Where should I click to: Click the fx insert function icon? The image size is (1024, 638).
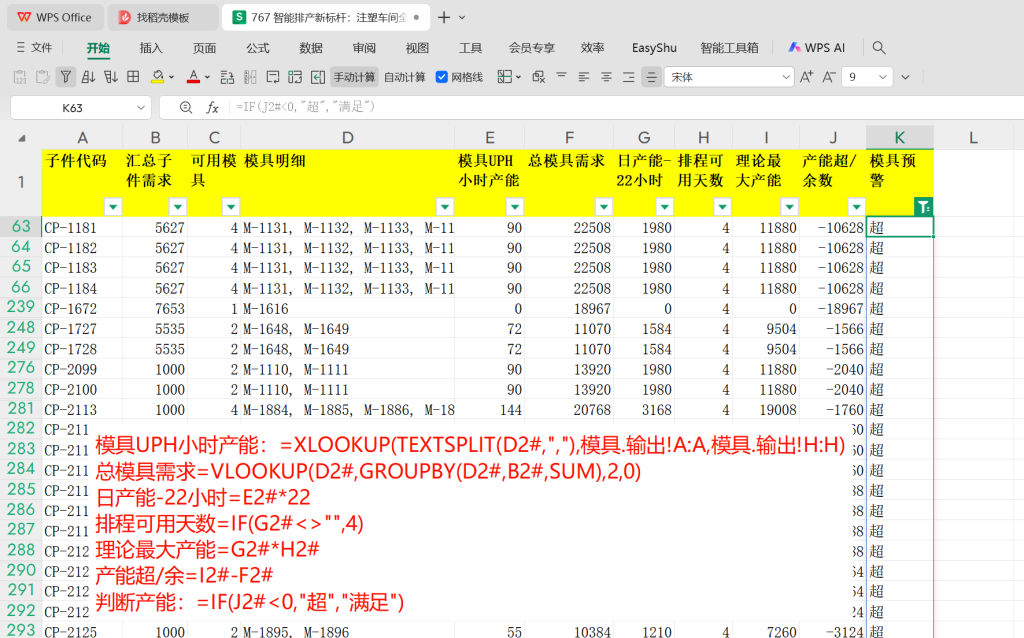(x=212, y=108)
